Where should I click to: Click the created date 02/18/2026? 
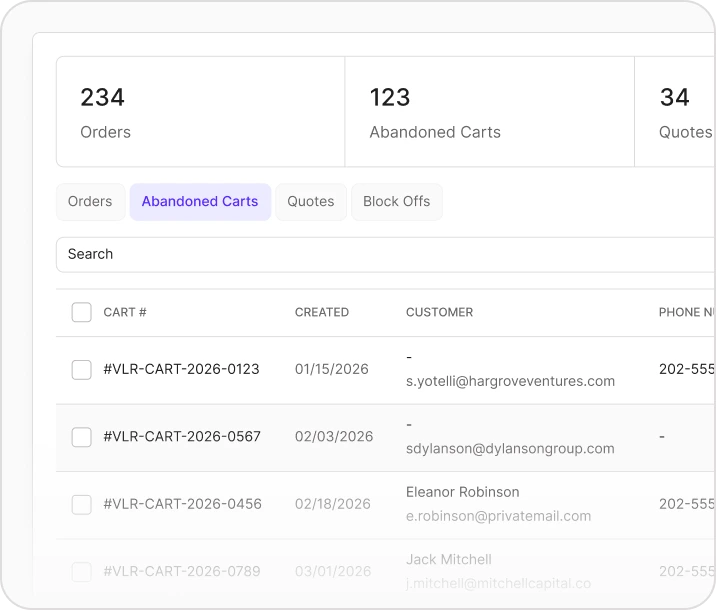tap(332, 504)
